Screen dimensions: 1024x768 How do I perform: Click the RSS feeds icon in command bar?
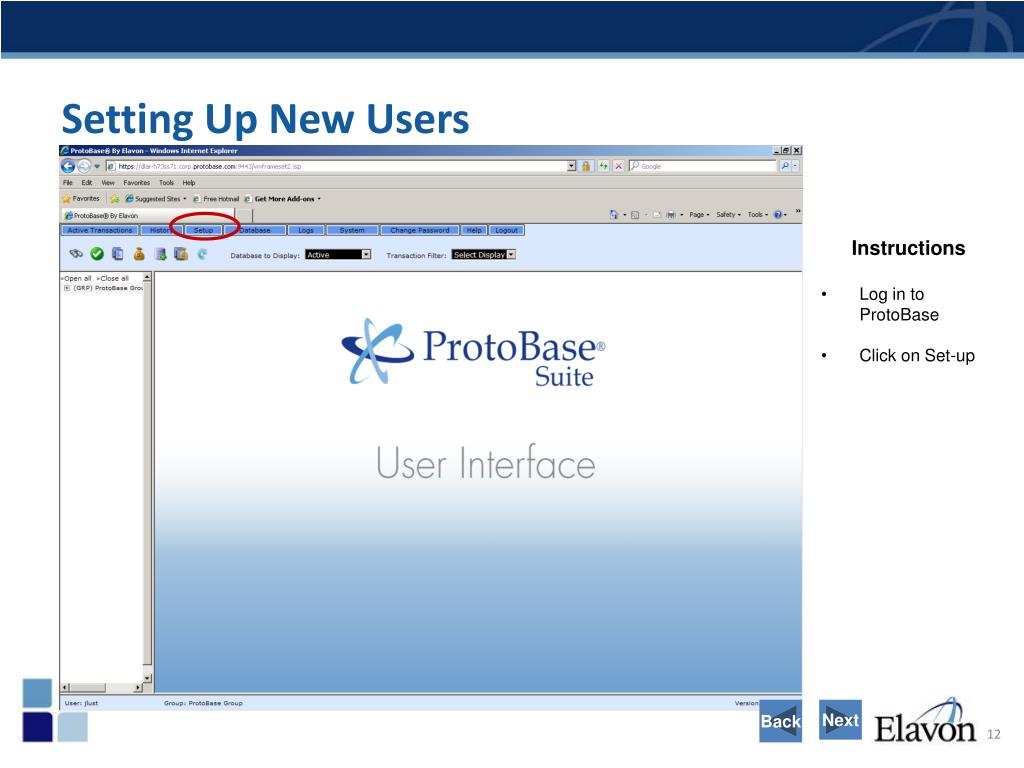tap(635, 214)
